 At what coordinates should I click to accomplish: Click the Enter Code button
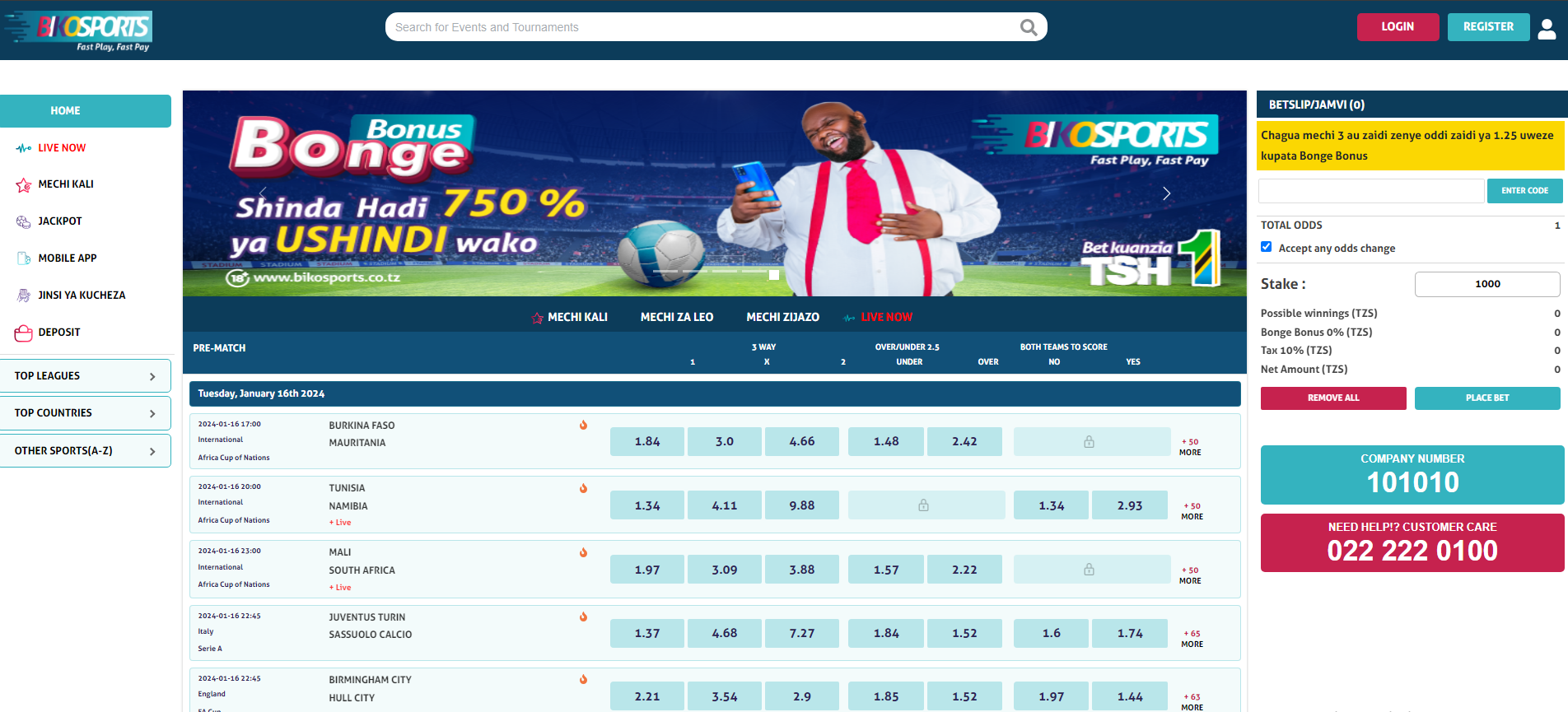(1524, 191)
